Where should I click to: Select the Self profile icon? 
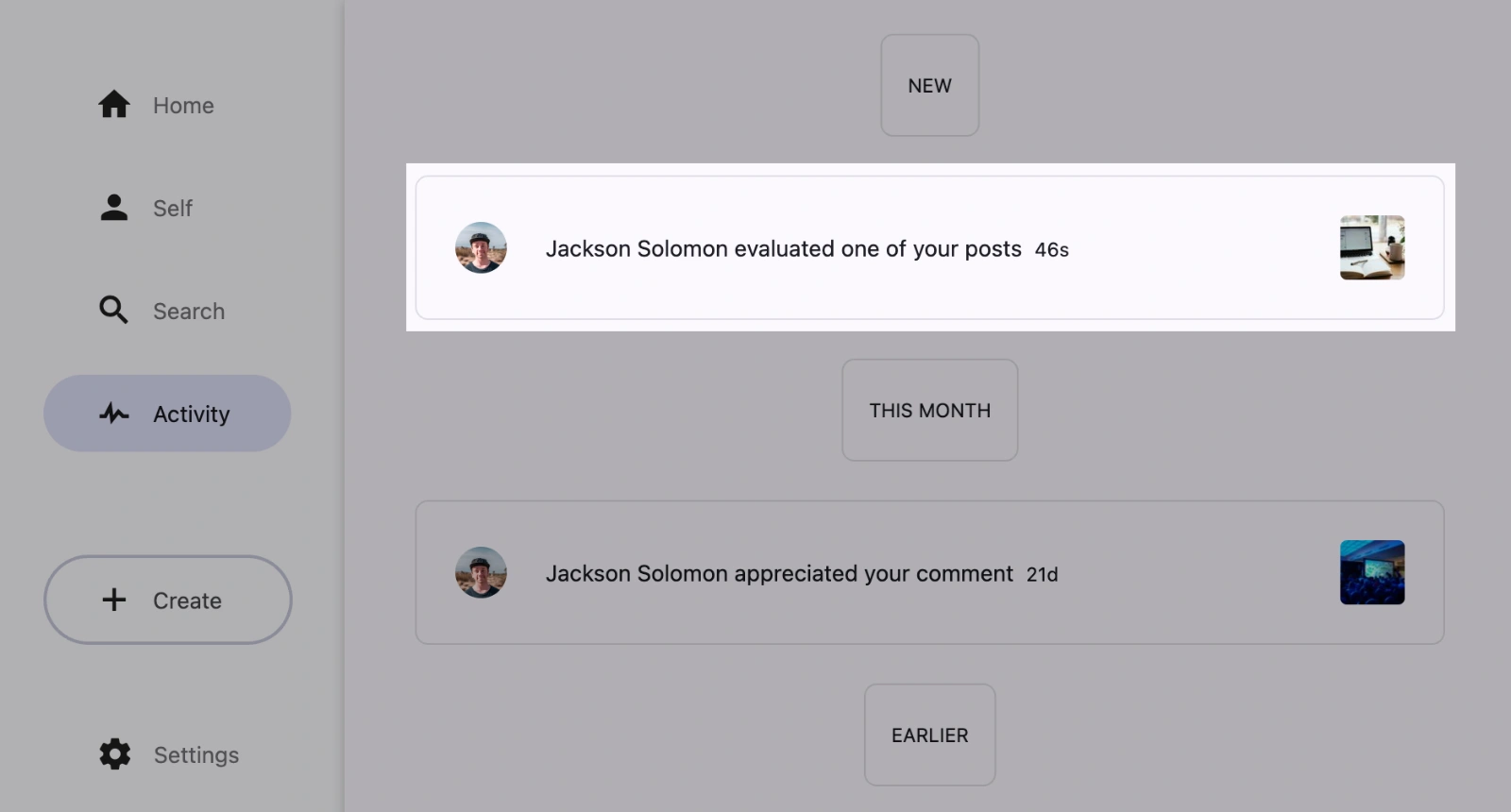click(x=113, y=208)
